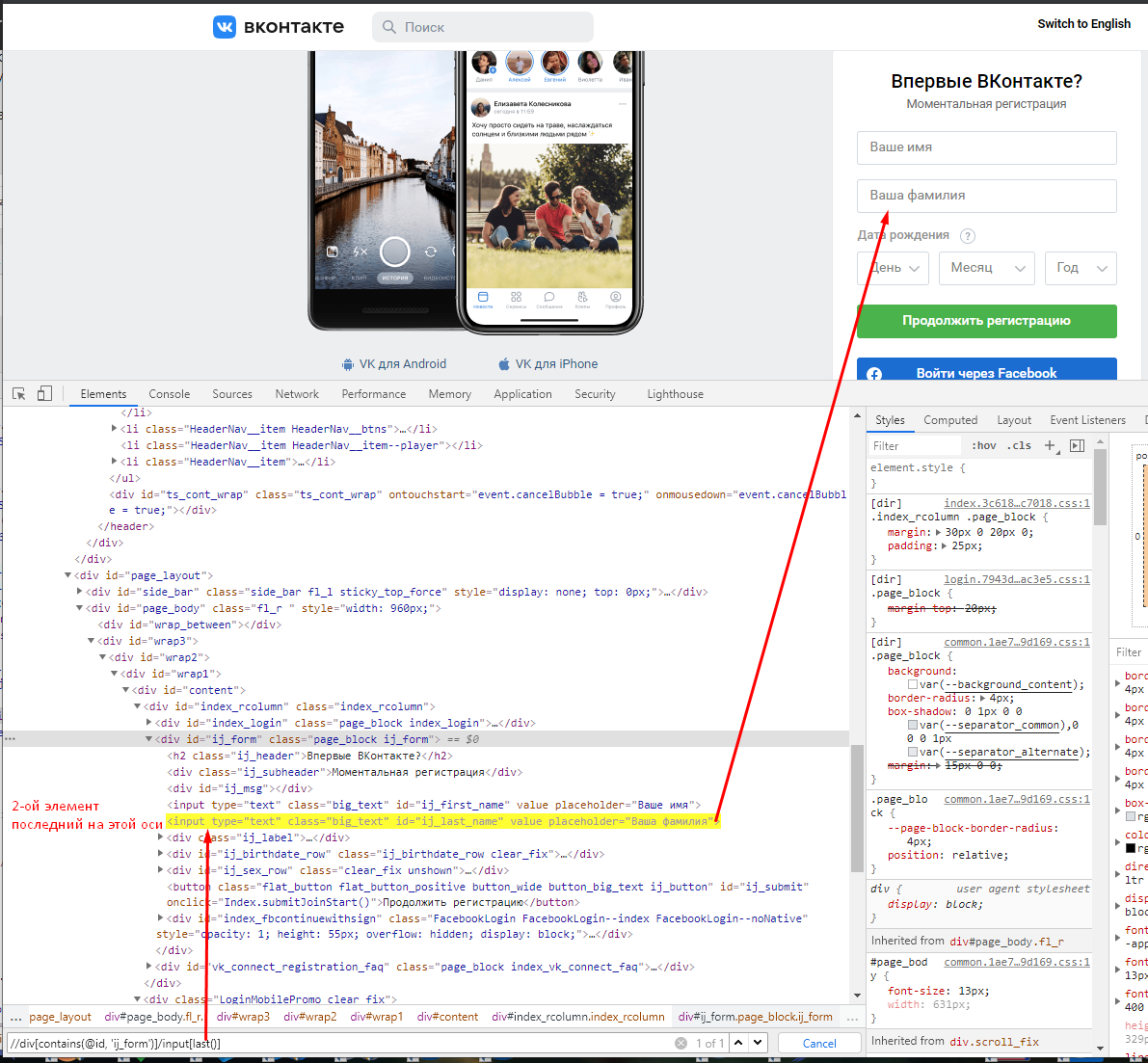
Task: Click the search magnifier icon in header
Action: 389,27
